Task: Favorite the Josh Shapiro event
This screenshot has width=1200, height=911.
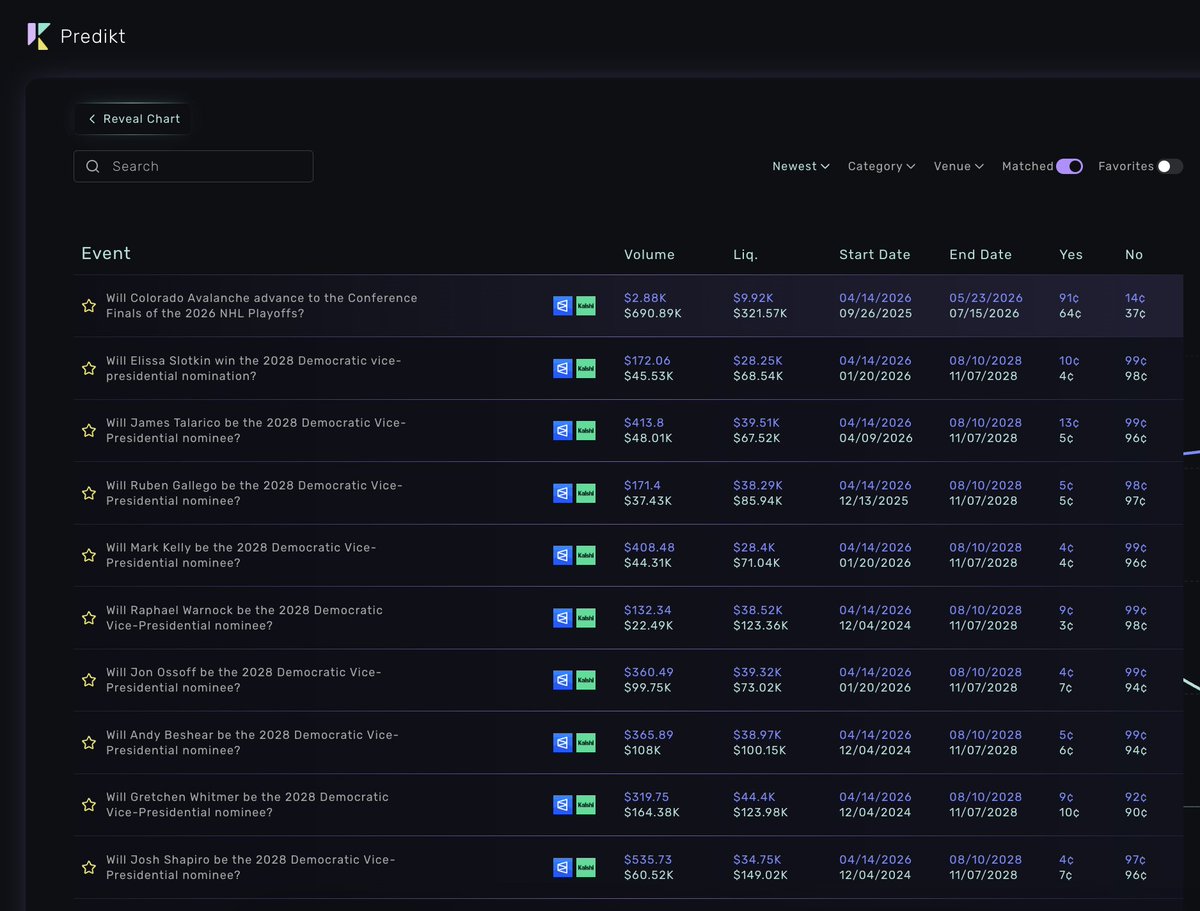Action: 89,867
